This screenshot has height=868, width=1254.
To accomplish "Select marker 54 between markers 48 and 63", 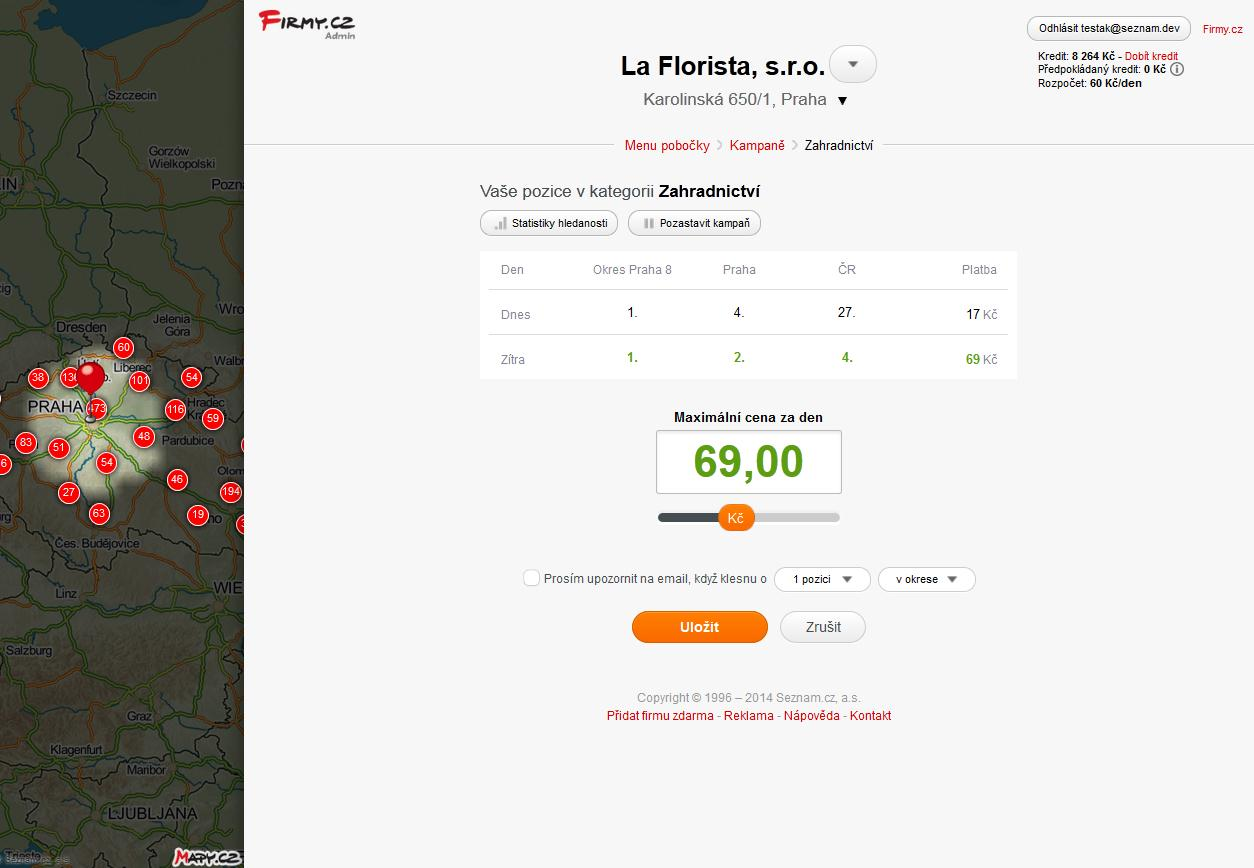I will point(107,463).
